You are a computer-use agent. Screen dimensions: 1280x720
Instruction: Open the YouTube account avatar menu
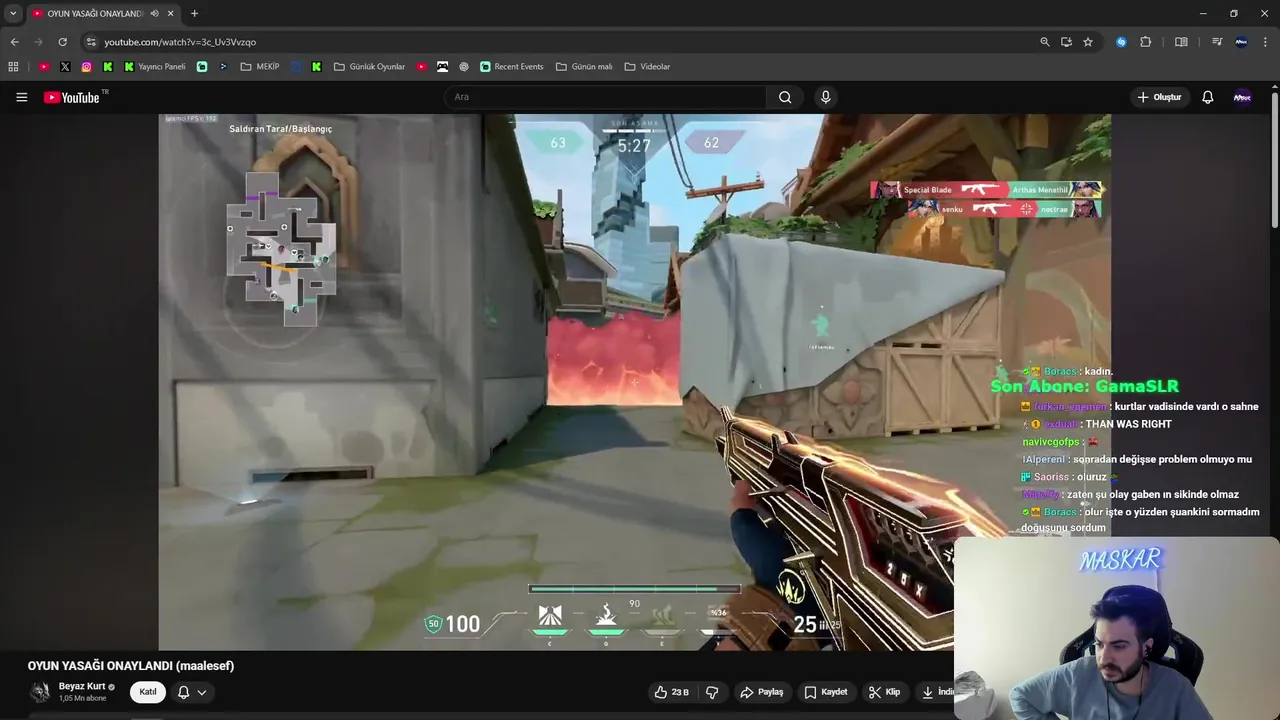click(x=1242, y=97)
